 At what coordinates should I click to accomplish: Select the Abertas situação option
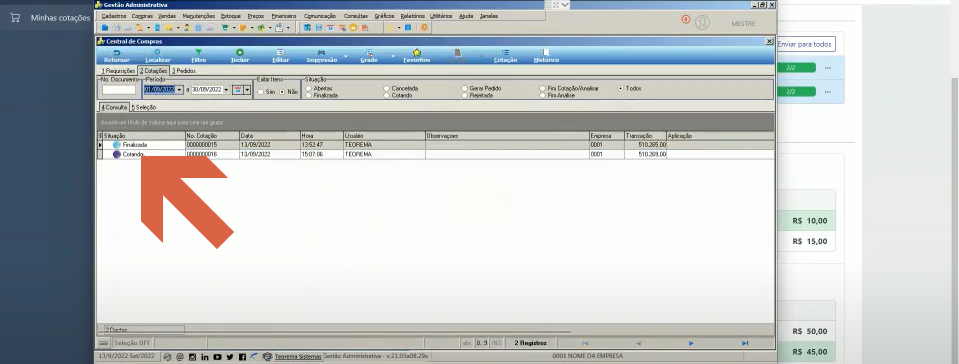(x=319, y=89)
